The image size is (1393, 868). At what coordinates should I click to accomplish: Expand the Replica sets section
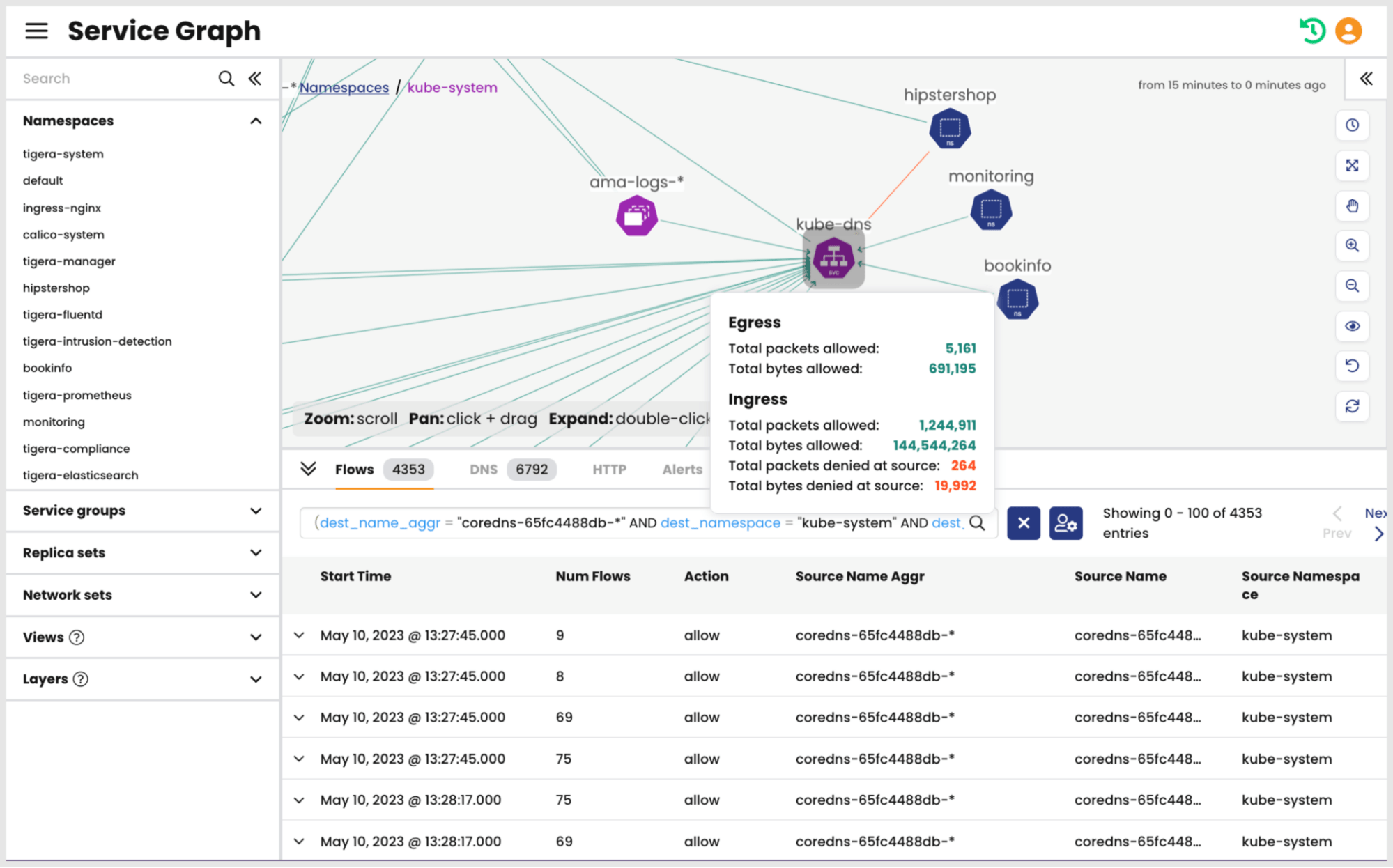(x=256, y=553)
